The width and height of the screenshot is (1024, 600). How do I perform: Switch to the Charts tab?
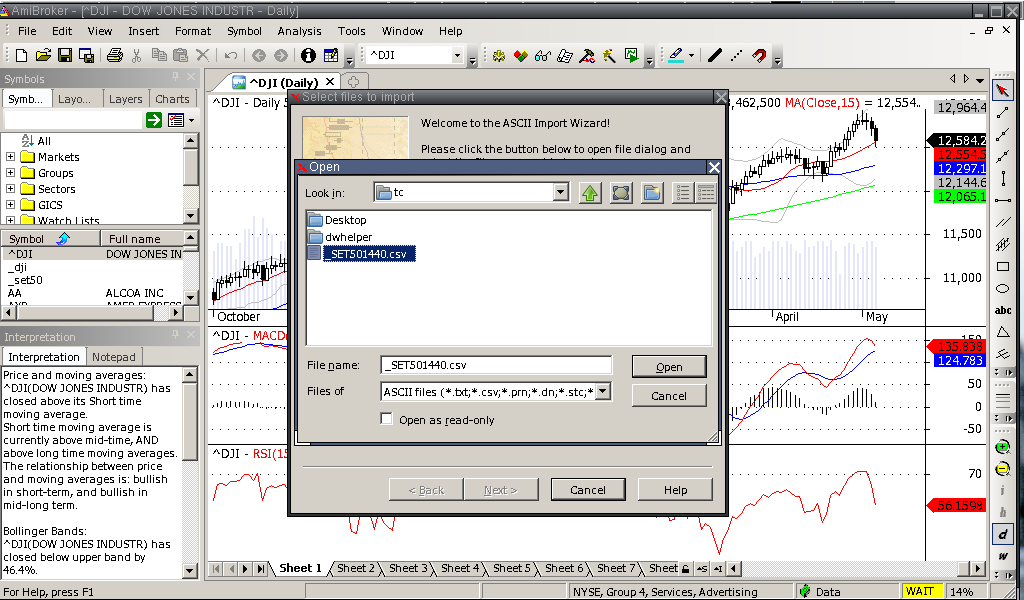pyautogui.click(x=172, y=99)
